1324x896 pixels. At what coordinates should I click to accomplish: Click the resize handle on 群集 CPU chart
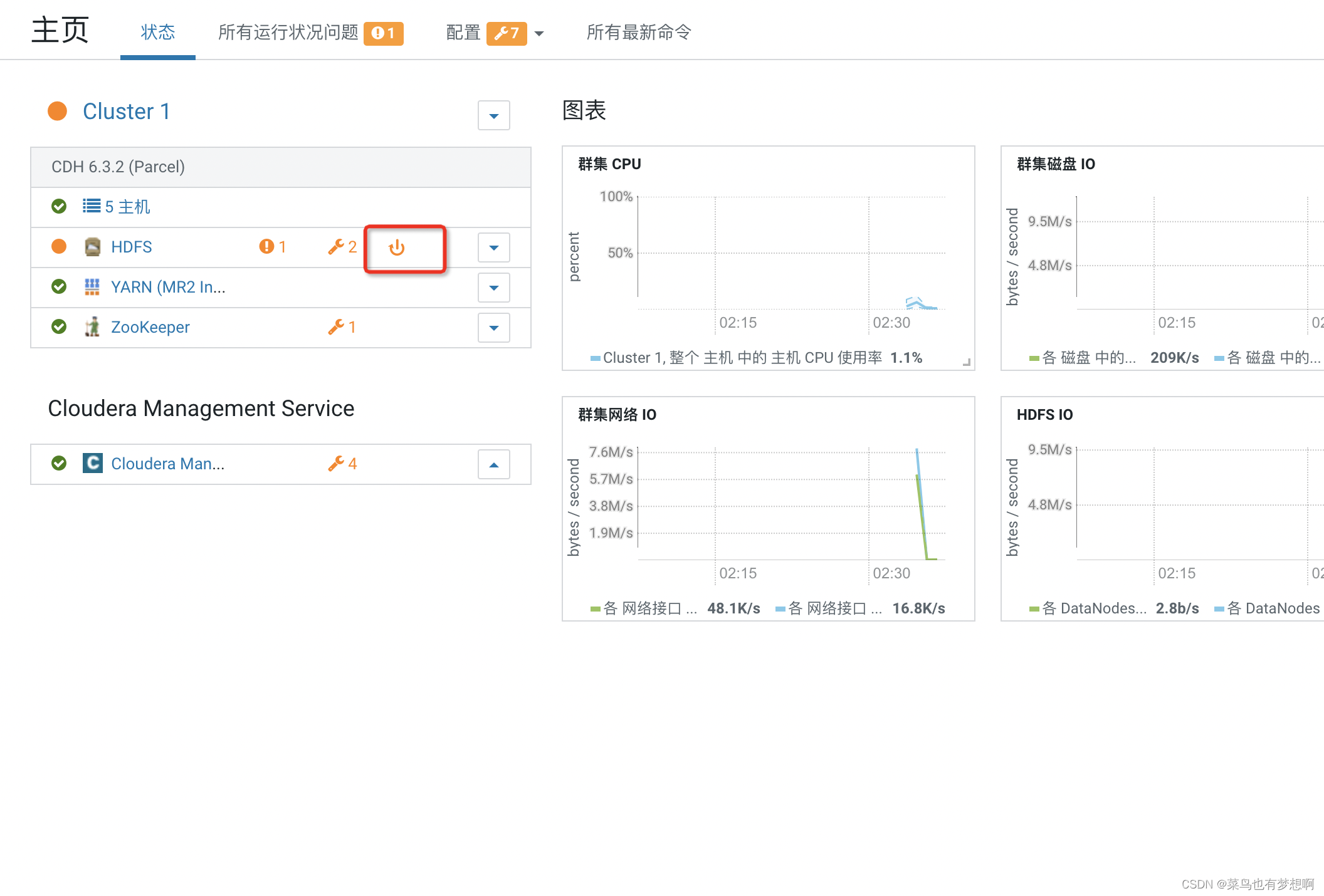967,362
